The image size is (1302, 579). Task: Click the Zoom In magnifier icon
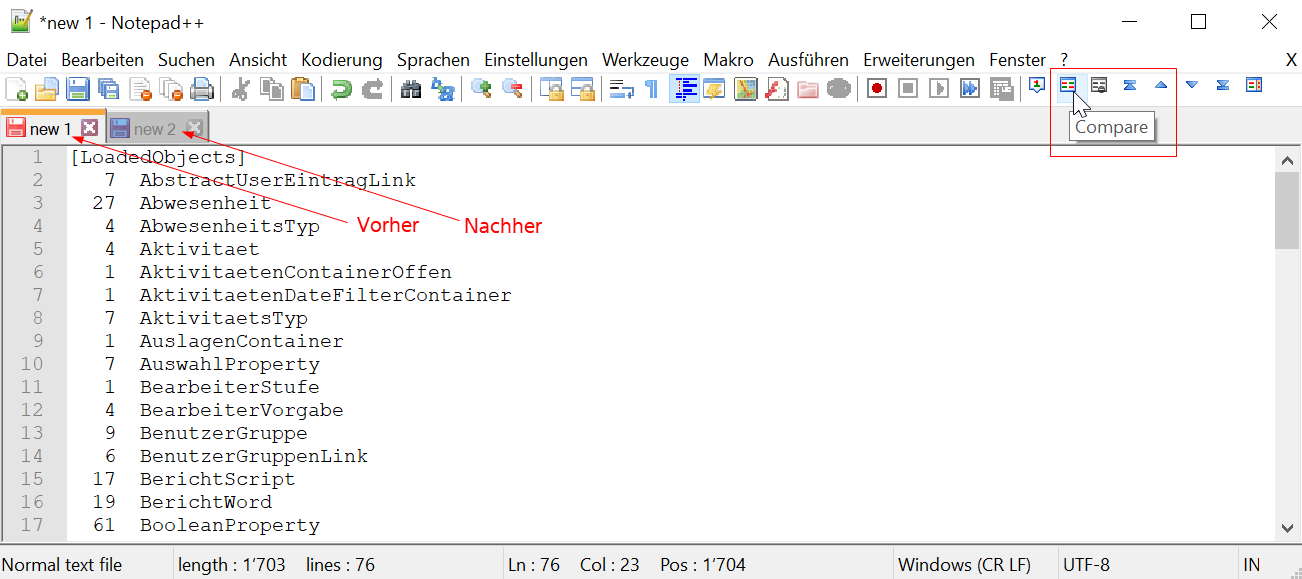coord(481,89)
